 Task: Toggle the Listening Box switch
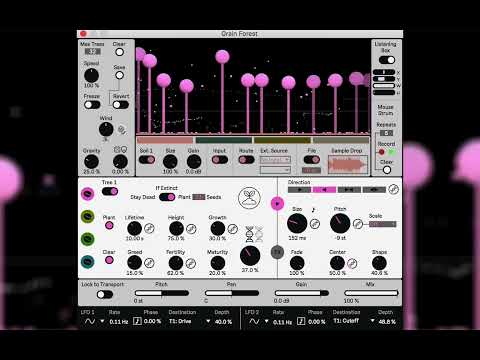pos(387,60)
